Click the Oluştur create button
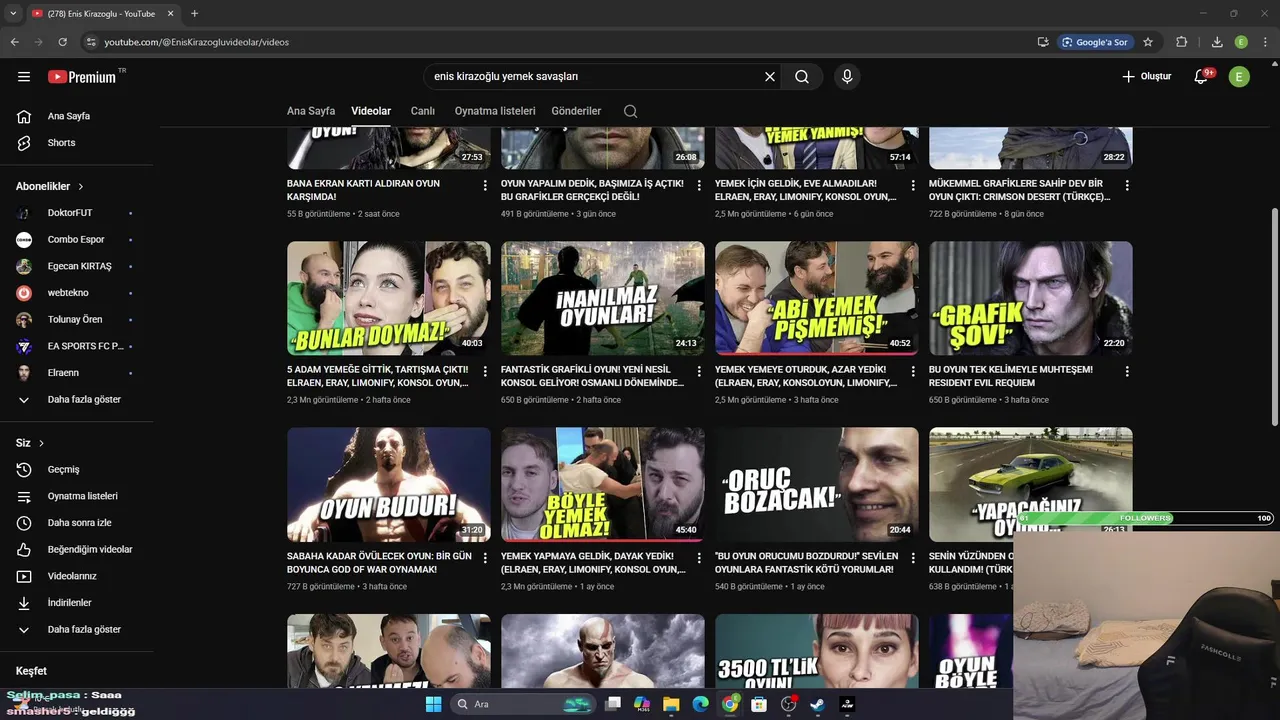1280x720 pixels. [x=1146, y=77]
